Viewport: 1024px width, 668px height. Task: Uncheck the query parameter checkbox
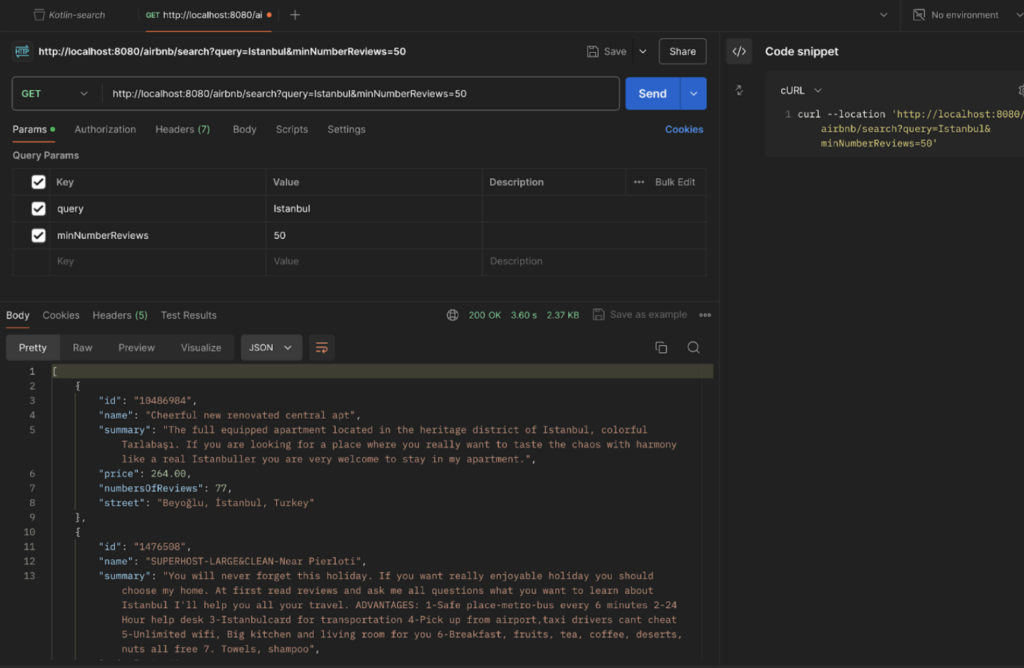(39, 209)
